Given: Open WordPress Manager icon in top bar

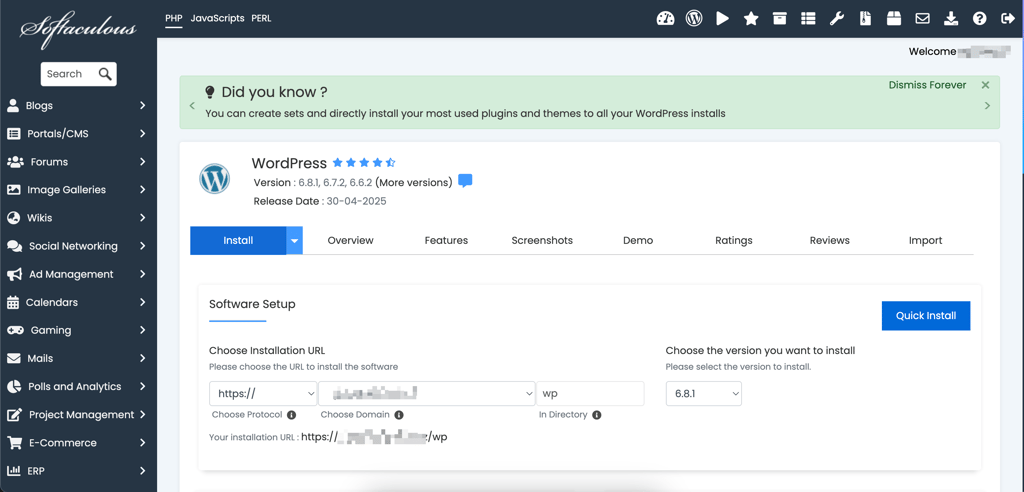Looking at the screenshot, I should 694,18.
